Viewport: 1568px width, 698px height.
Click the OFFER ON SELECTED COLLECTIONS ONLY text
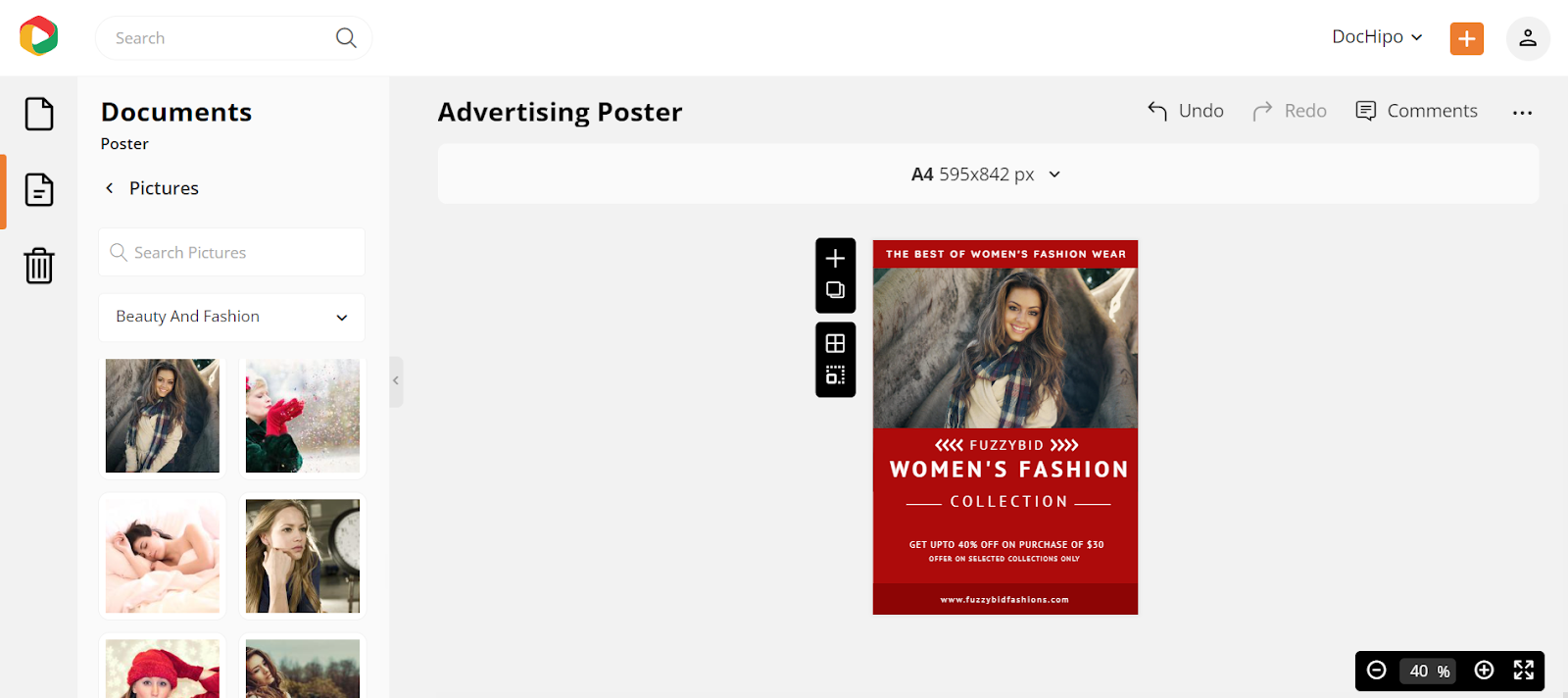pos(1004,559)
